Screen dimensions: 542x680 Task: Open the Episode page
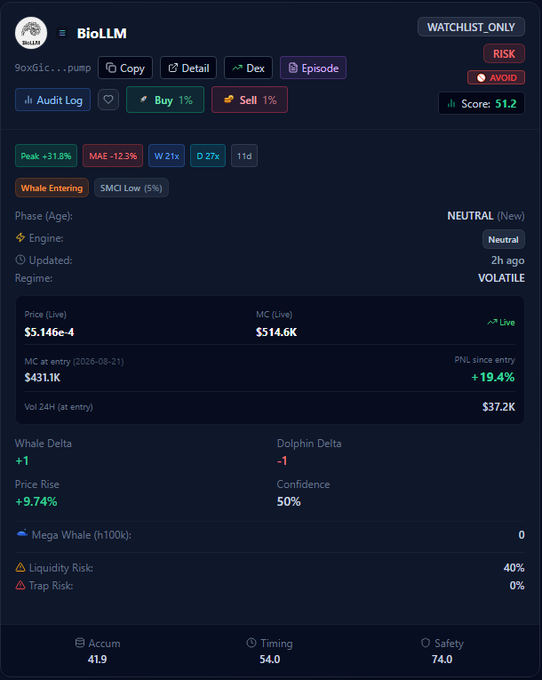click(x=313, y=68)
